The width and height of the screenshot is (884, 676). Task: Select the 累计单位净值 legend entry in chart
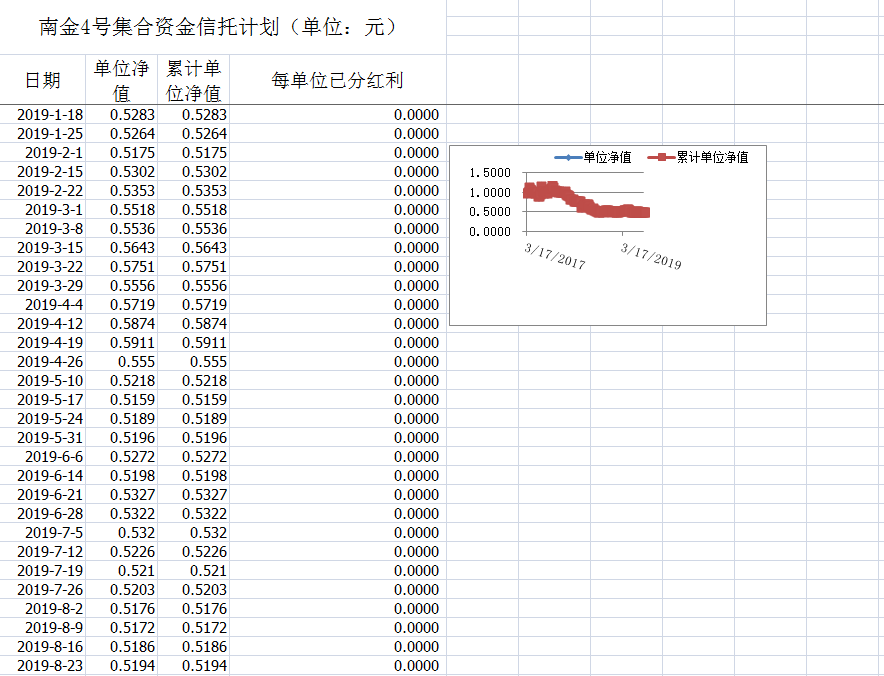[698, 157]
